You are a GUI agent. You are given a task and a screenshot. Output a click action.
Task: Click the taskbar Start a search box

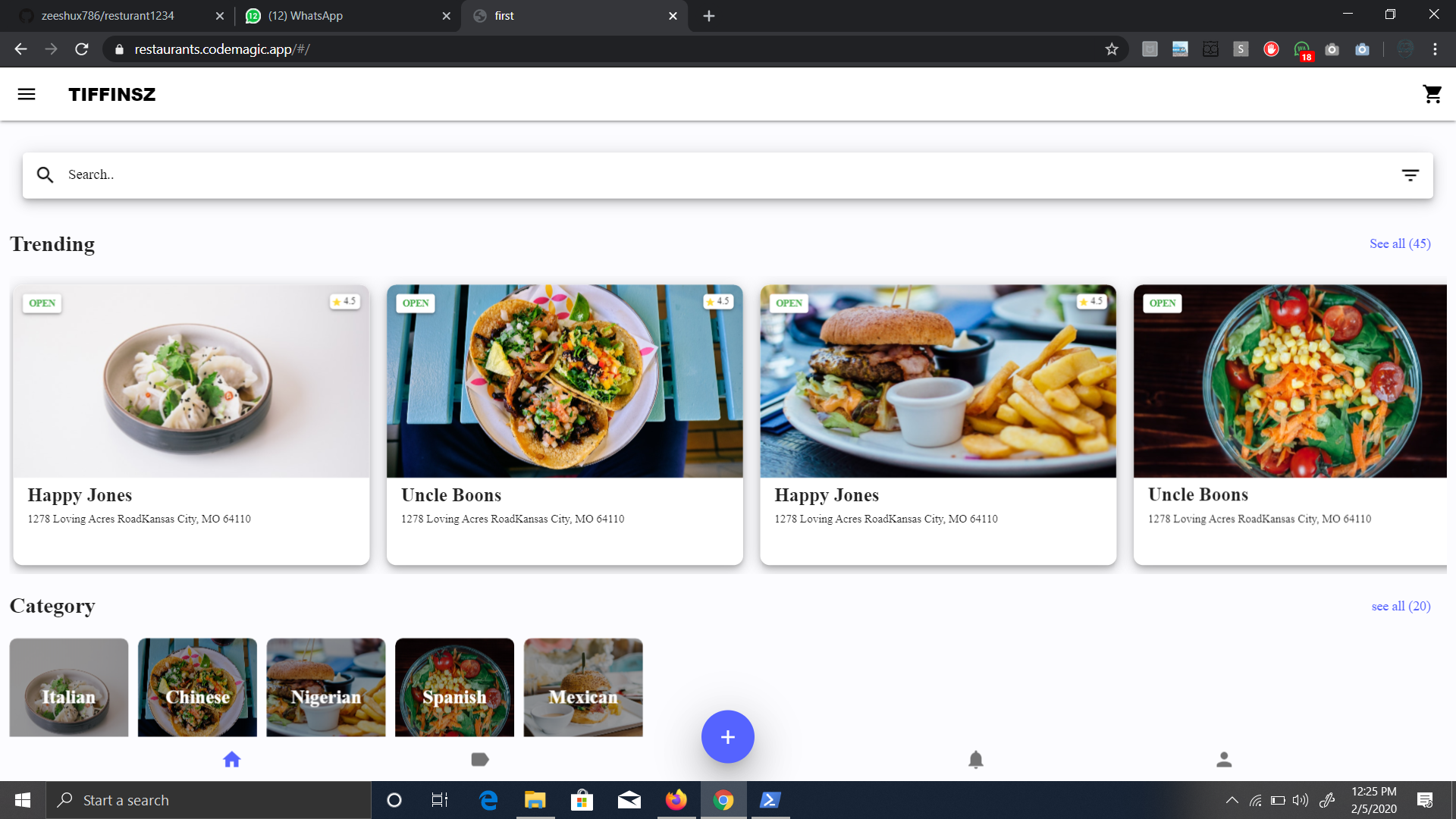[x=209, y=800]
